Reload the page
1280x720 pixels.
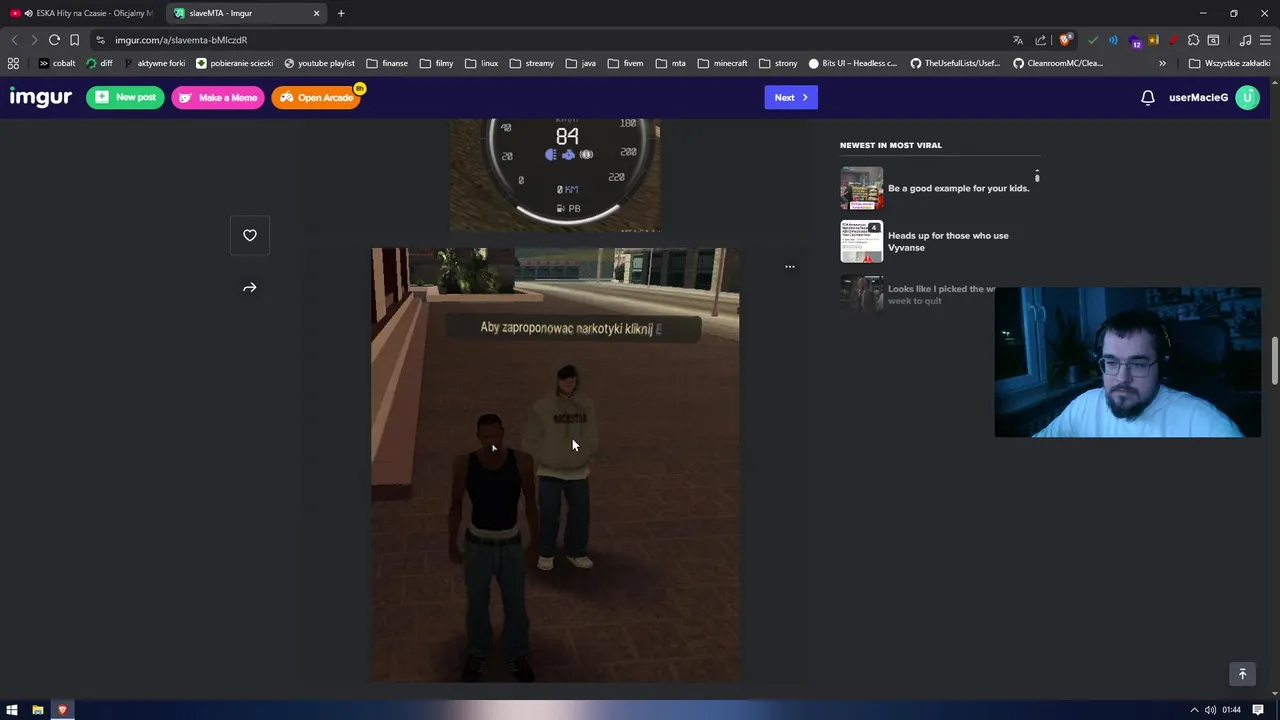54,40
